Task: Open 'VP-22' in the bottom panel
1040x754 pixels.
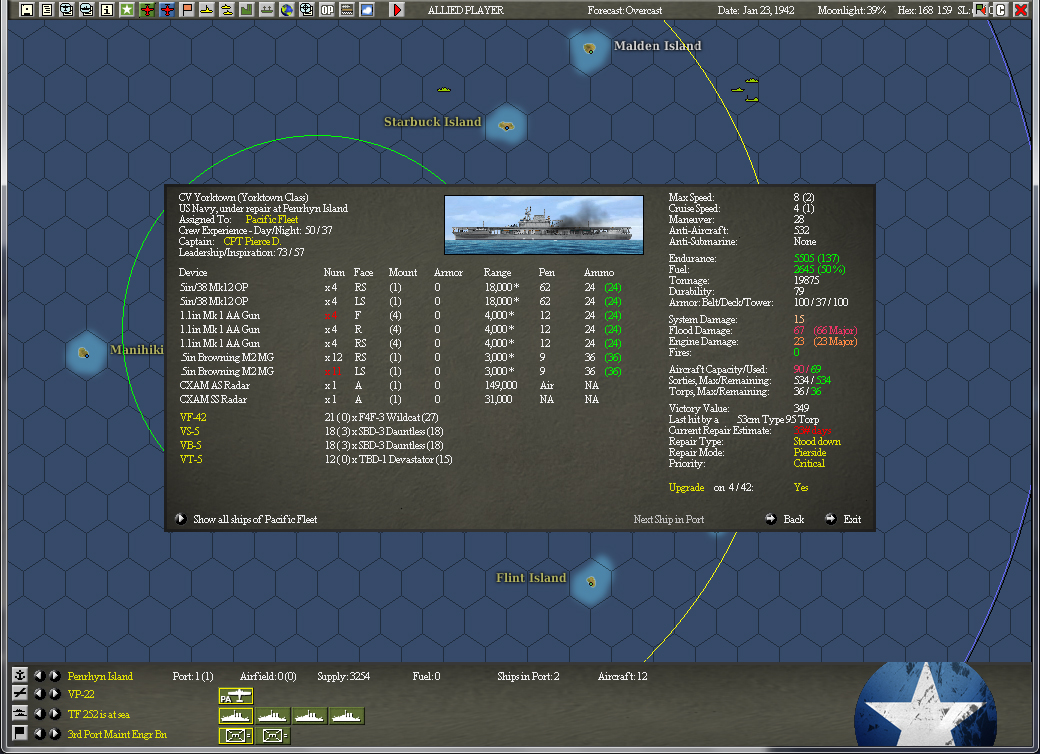Action: click(81, 694)
